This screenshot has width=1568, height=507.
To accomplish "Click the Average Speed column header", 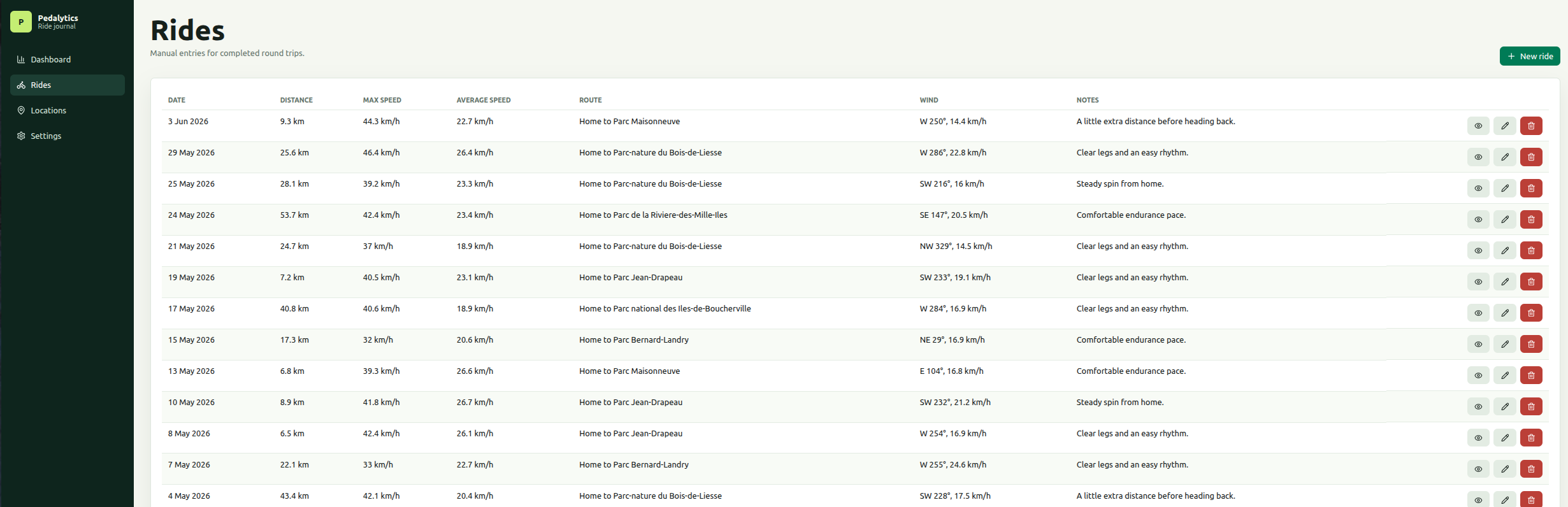I will tap(484, 100).
